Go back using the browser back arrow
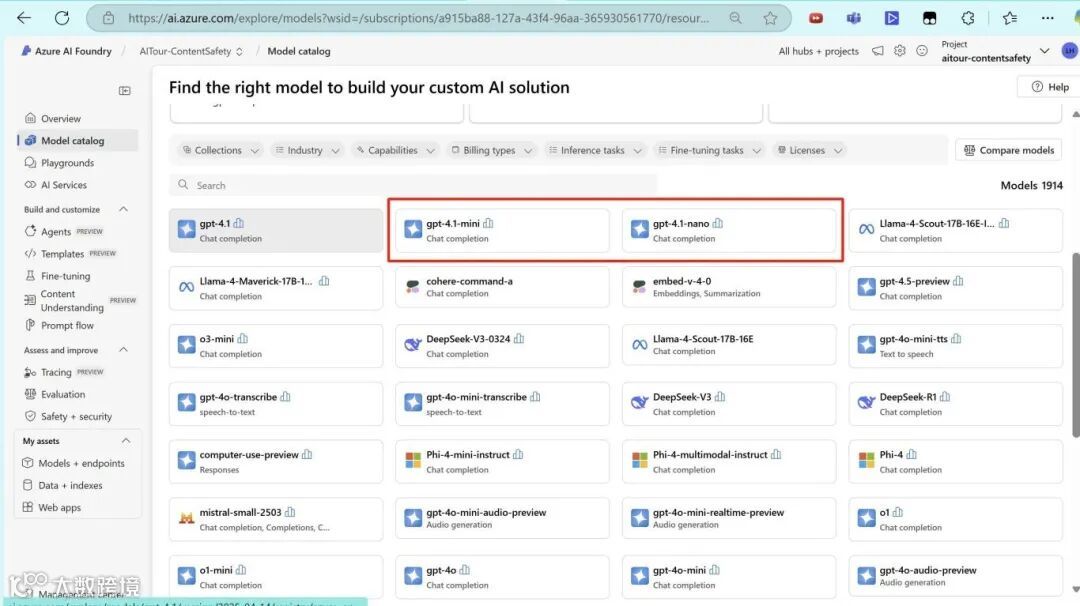The width and height of the screenshot is (1080, 606). (x=24, y=18)
